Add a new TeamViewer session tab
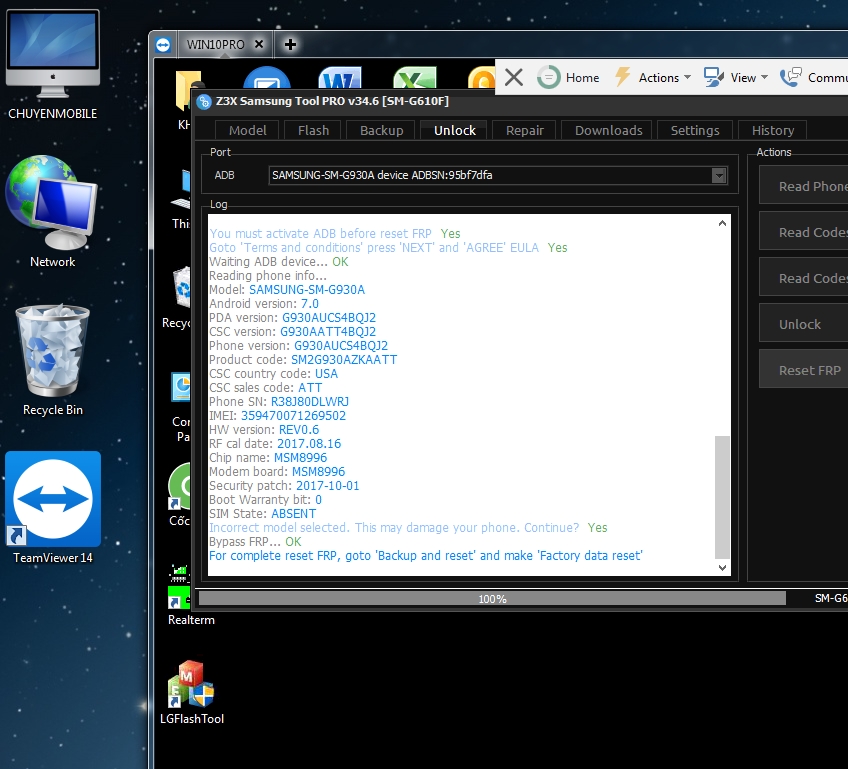 pos(290,44)
